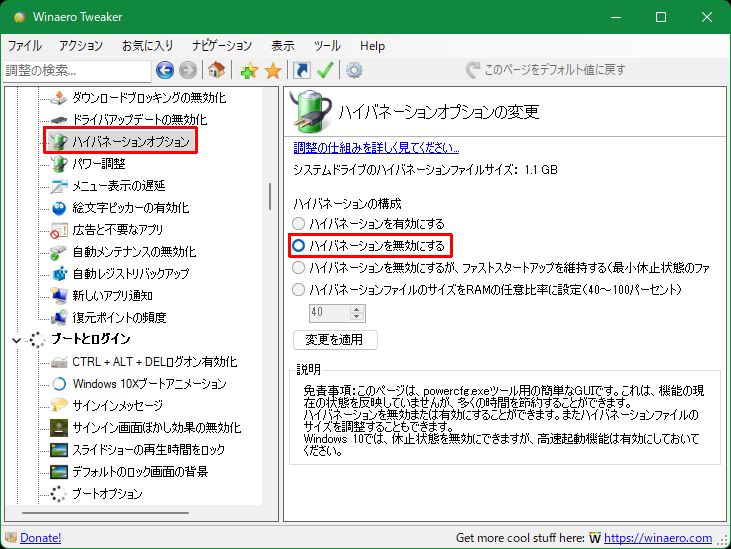Viewport: 731px width, 549px height.
Task: Open favorites list star icon
Action: tap(273, 70)
